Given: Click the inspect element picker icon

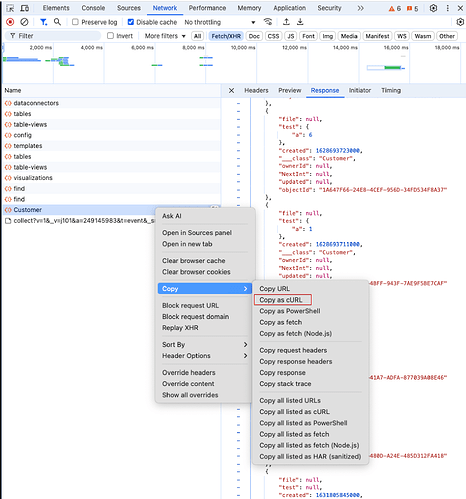Looking at the screenshot, I should 10,8.
